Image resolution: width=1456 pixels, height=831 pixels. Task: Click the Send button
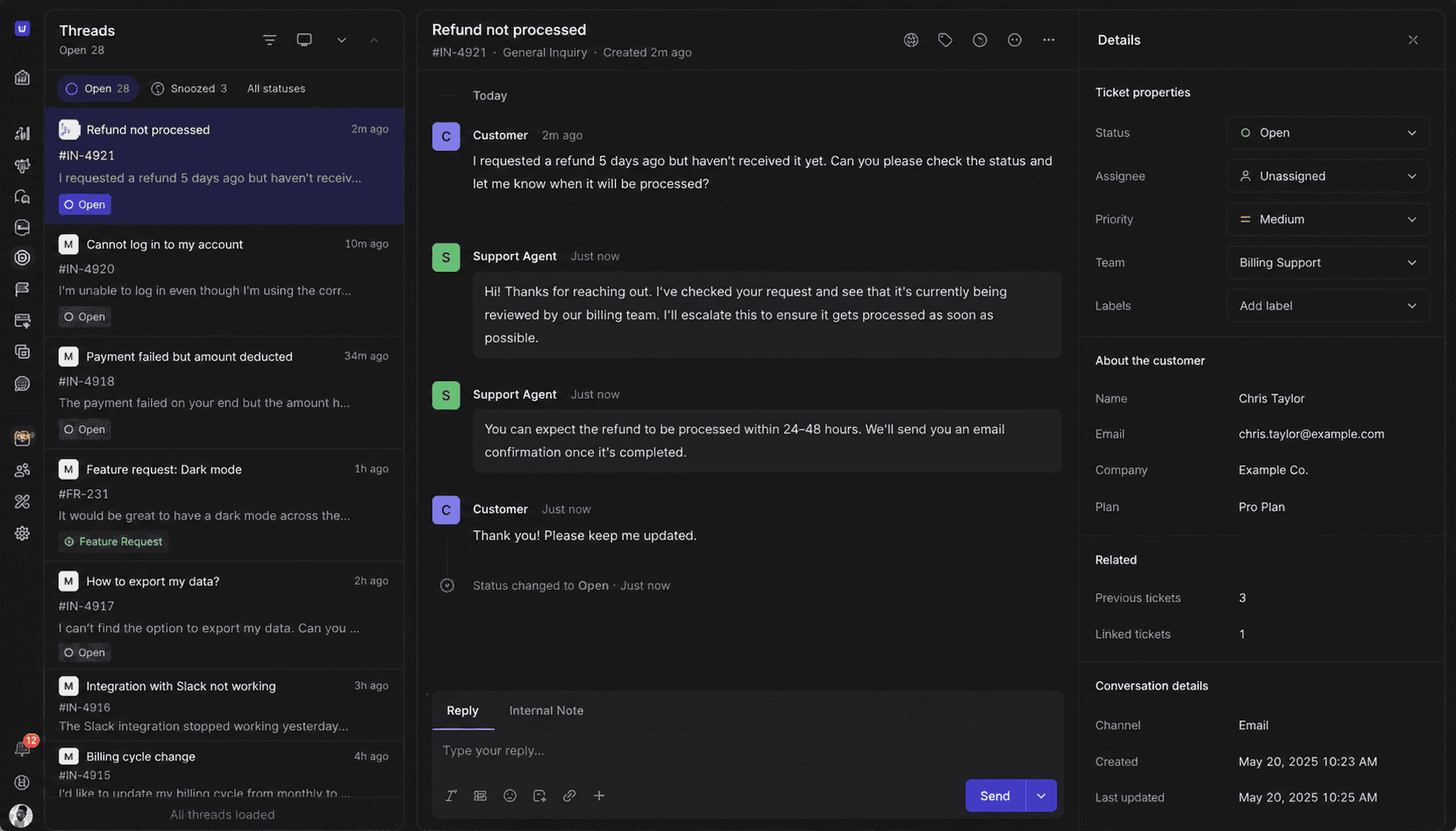point(995,796)
